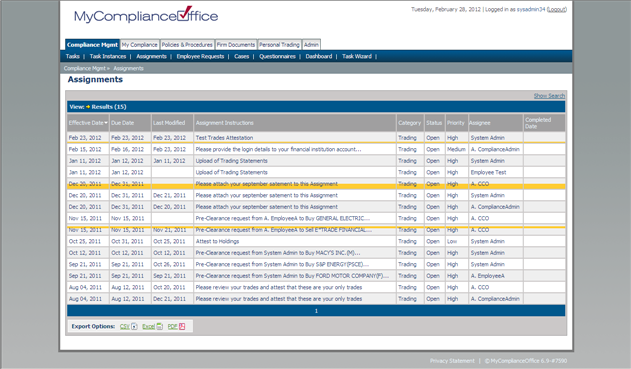631x369 pixels.
Task: Click the PDF export icon
Action: 182,327
